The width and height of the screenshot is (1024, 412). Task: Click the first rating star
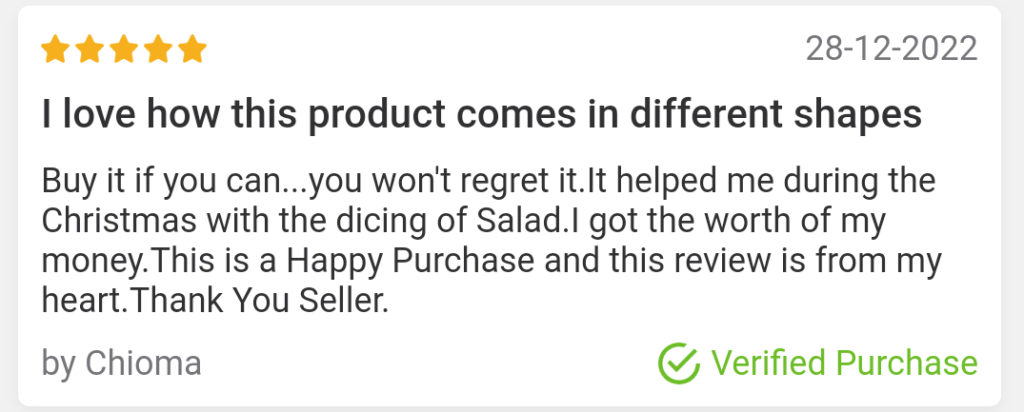click(57, 48)
